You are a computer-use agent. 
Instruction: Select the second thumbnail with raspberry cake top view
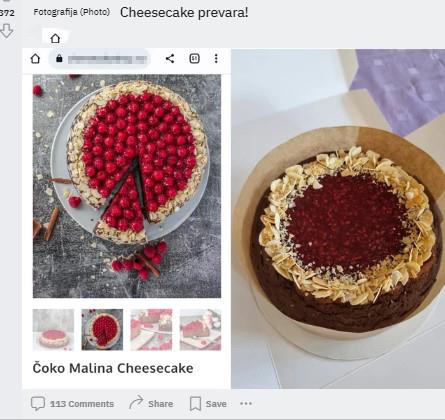[x=102, y=330]
